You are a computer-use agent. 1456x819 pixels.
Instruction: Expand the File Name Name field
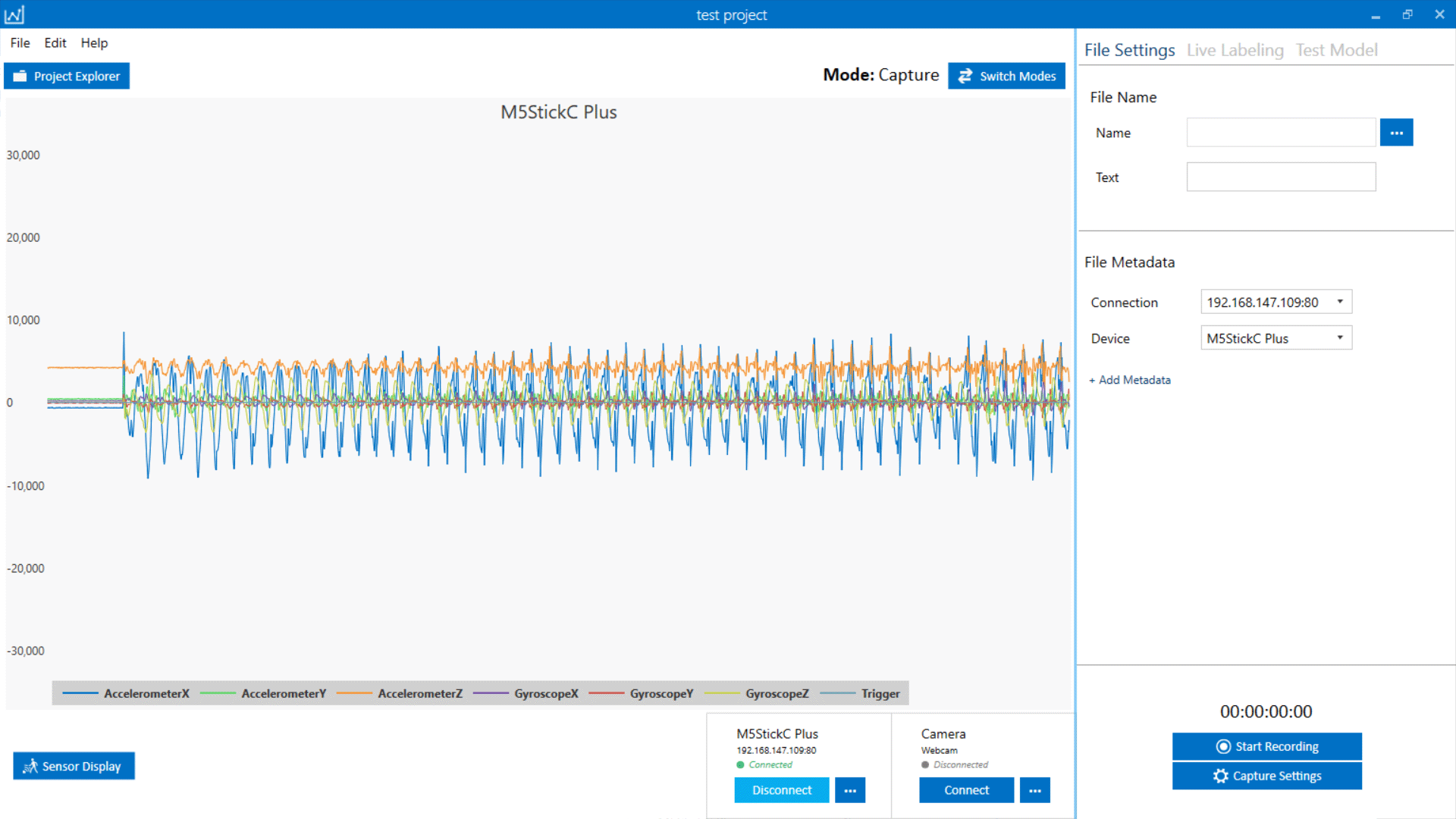(1397, 132)
